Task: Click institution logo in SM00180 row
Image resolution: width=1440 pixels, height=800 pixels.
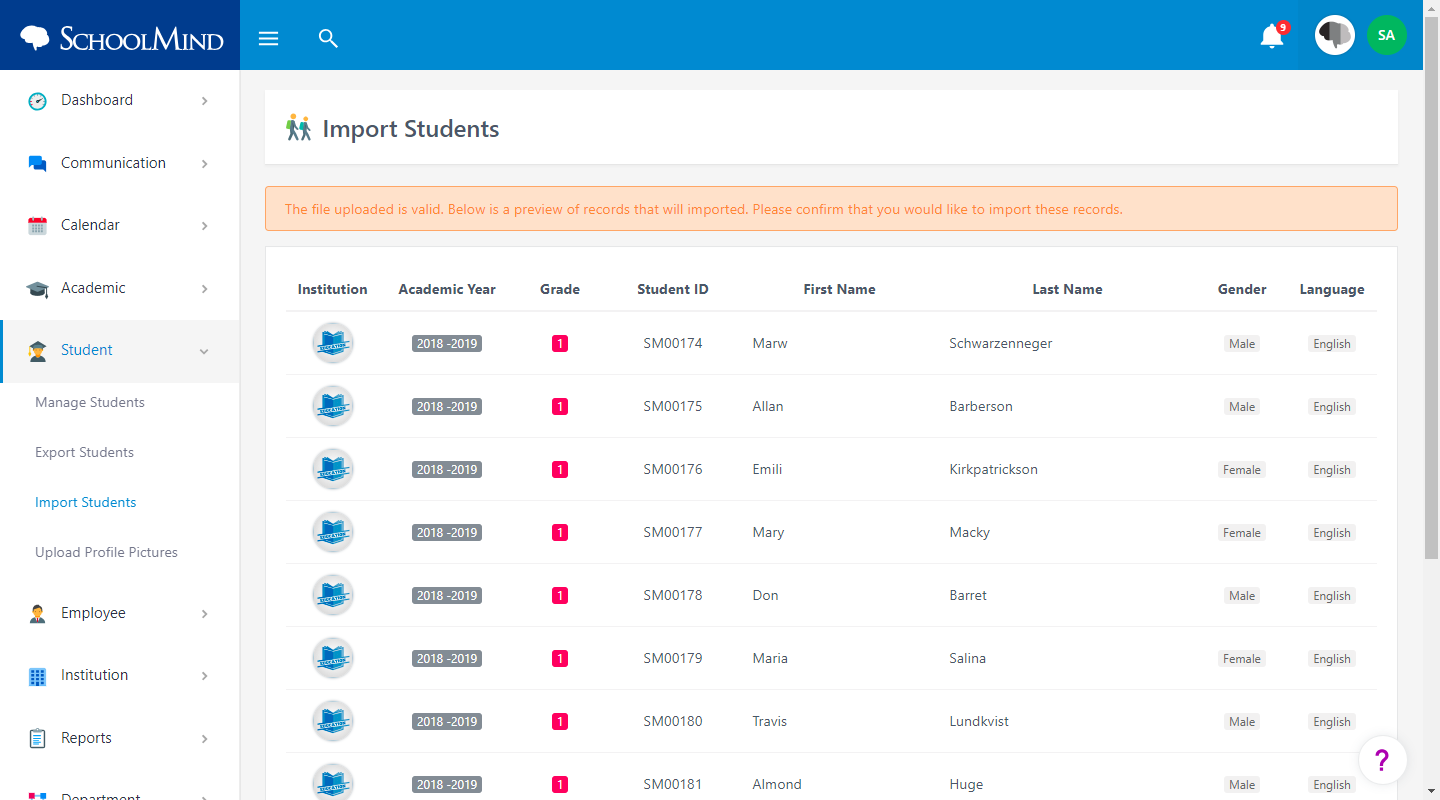Action: point(332,721)
